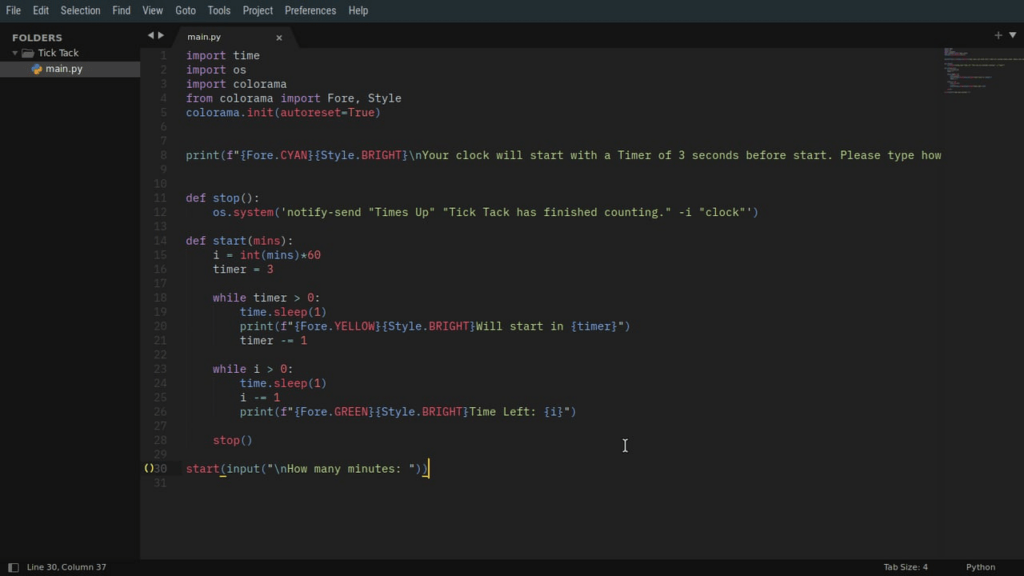
Task: Open the Preferences menu
Action: coord(310,10)
